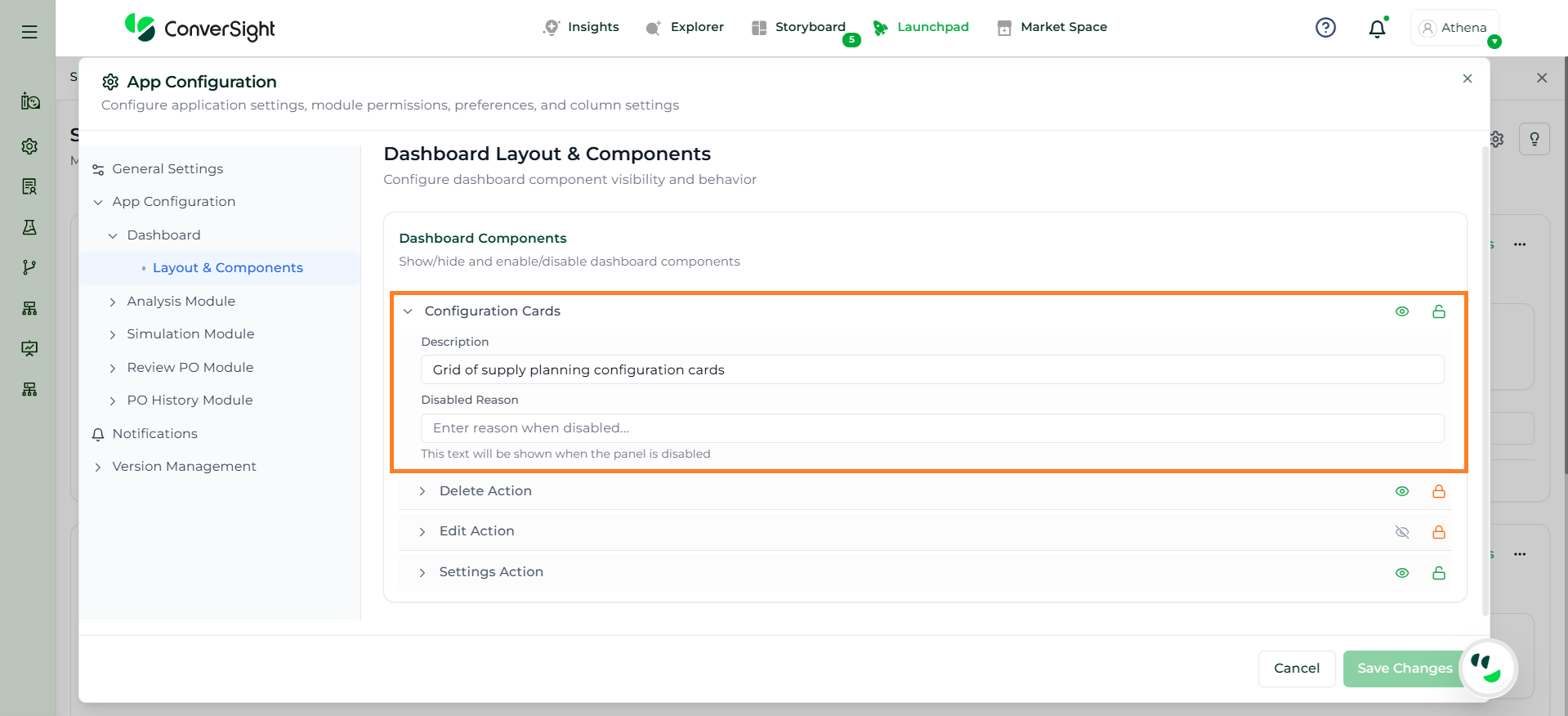1568x716 pixels.
Task: Open the Insights tab
Action: (582, 27)
